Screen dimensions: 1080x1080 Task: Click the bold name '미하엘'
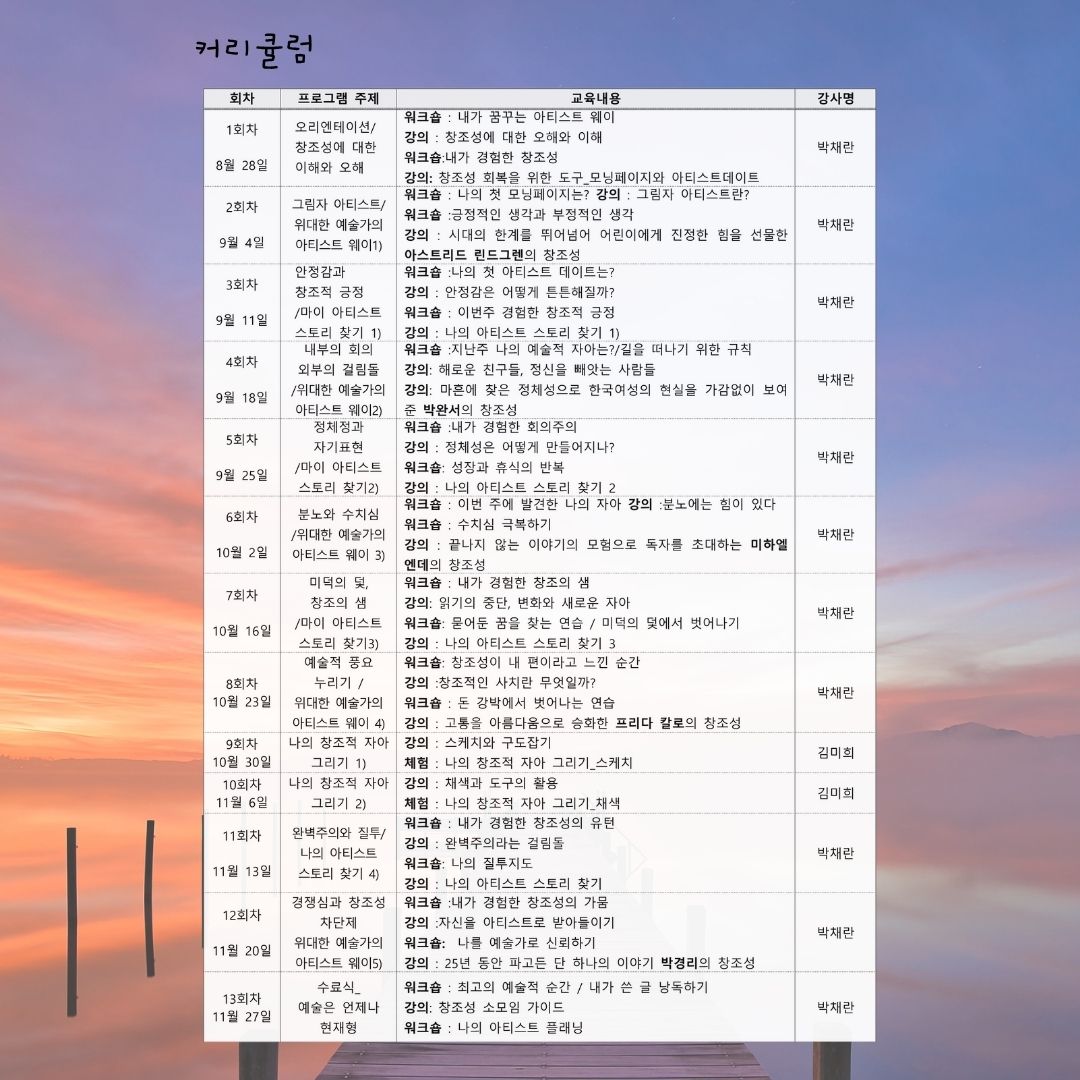pos(769,545)
